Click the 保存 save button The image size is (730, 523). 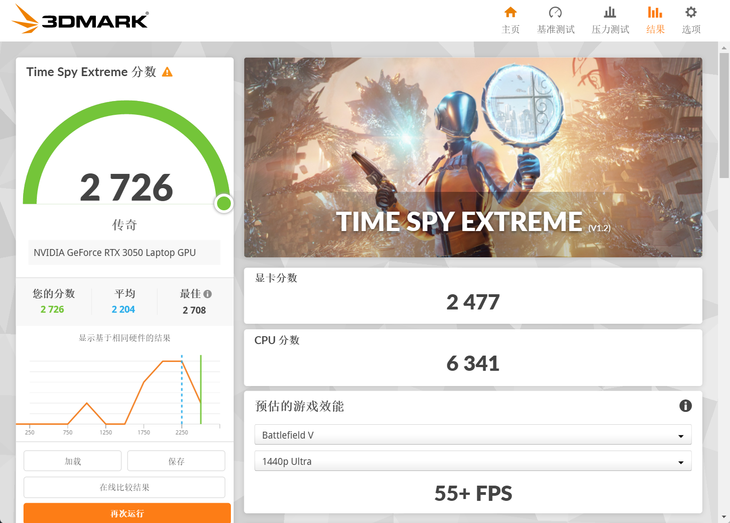pyautogui.click(x=176, y=461)
